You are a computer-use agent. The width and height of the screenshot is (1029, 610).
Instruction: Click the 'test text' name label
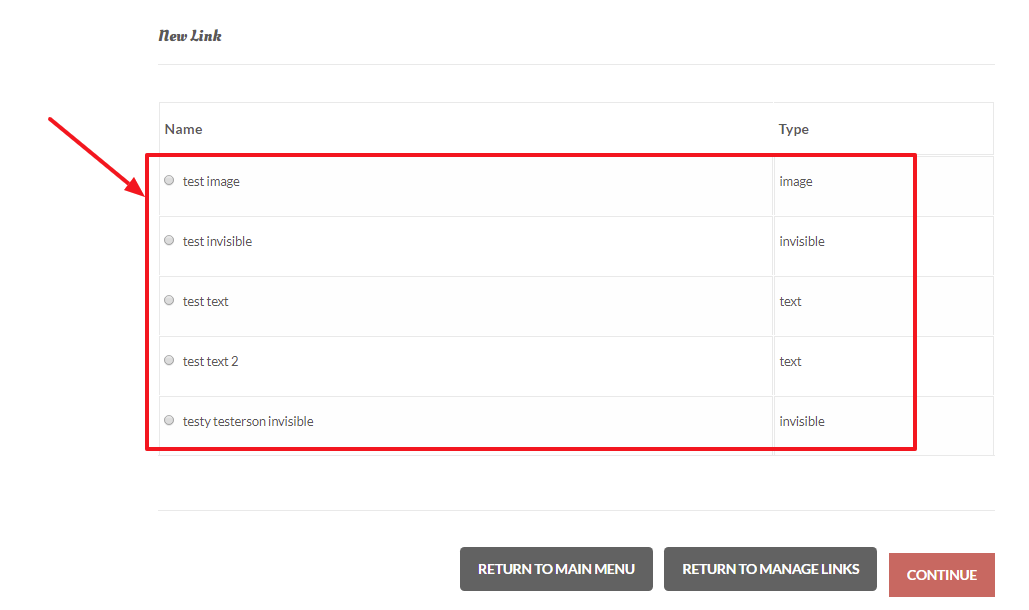click(x=205, y=302)
